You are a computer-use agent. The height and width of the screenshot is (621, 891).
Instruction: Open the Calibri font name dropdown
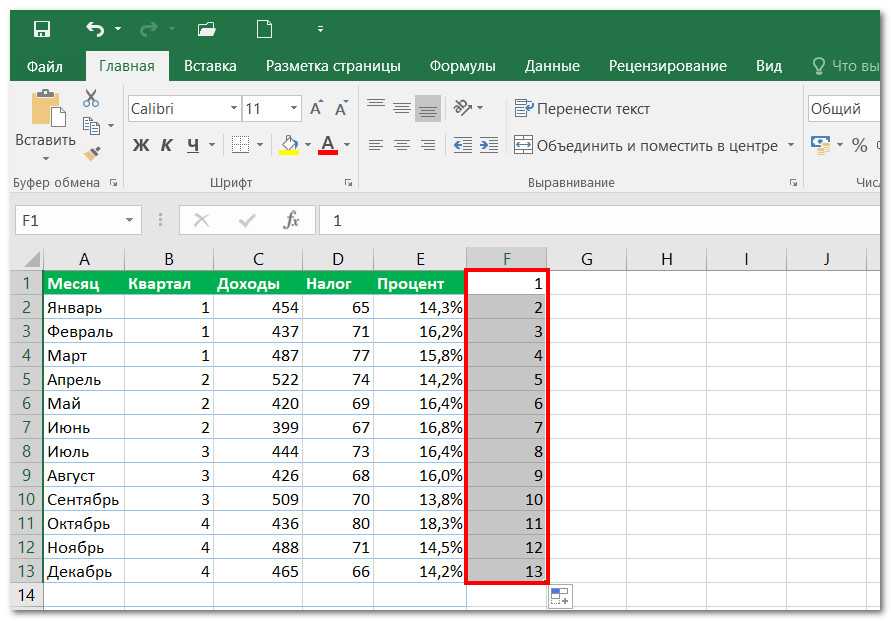tap(234, 108)
